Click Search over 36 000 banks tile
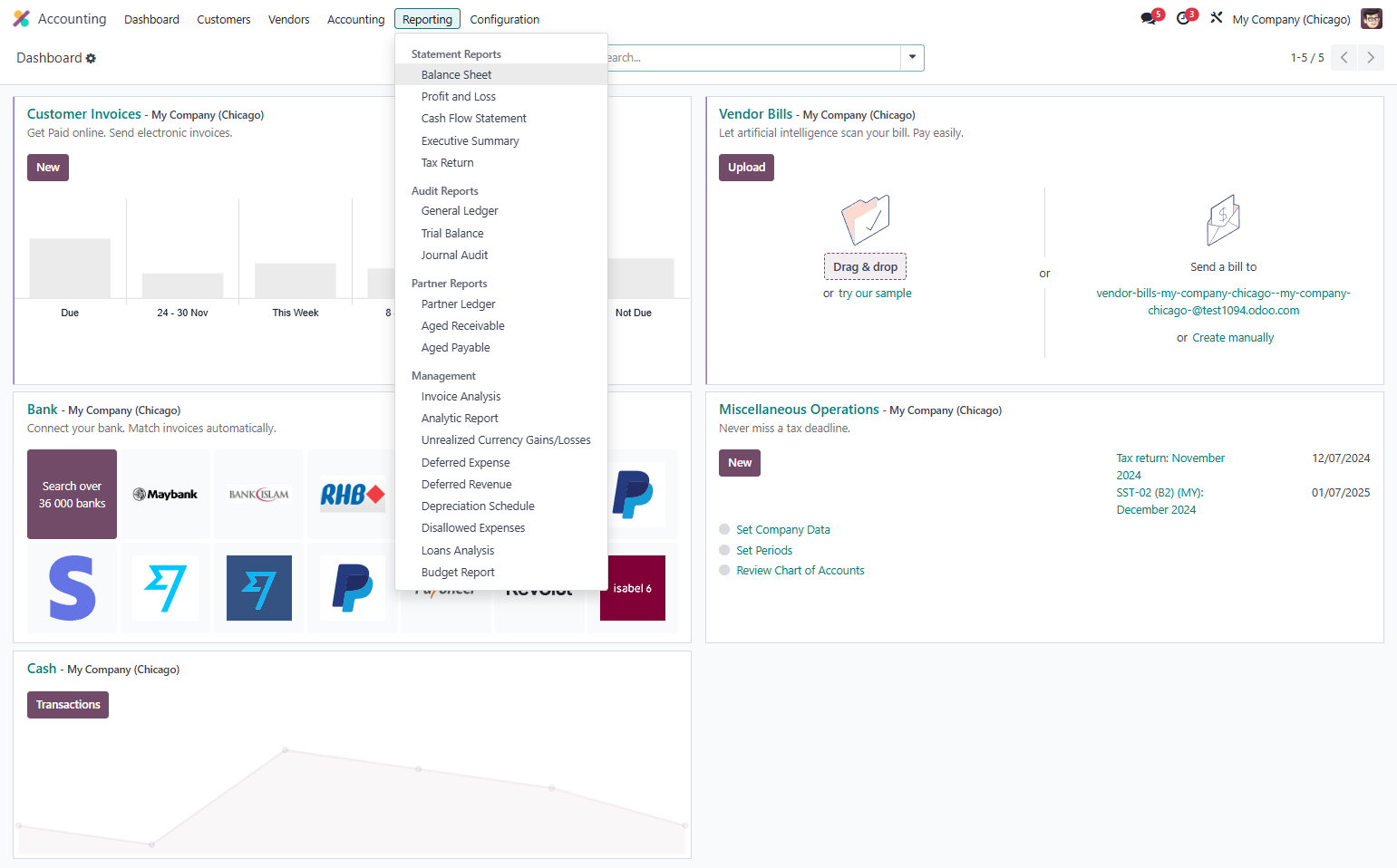1397x868 pixels. point(72,495)
